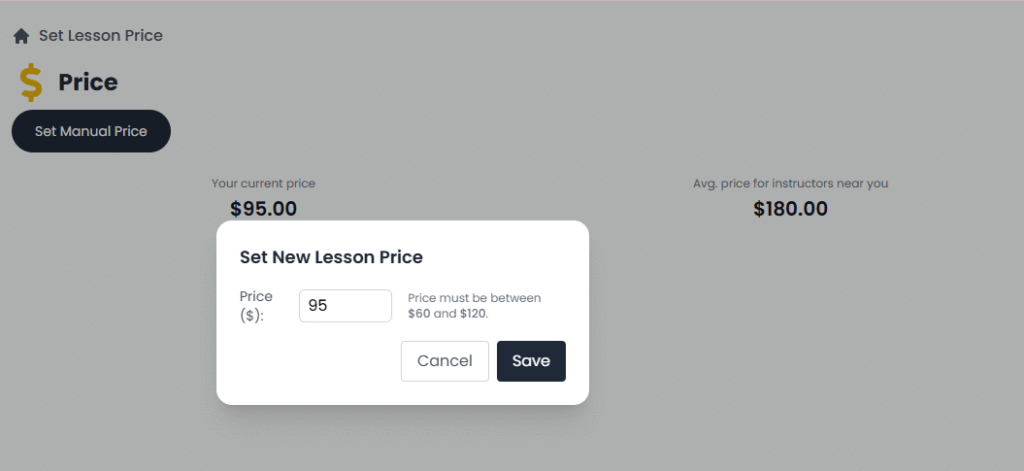Click the word Price in the field label
Screen dimensions: 1024x471
tap(256, 297)
